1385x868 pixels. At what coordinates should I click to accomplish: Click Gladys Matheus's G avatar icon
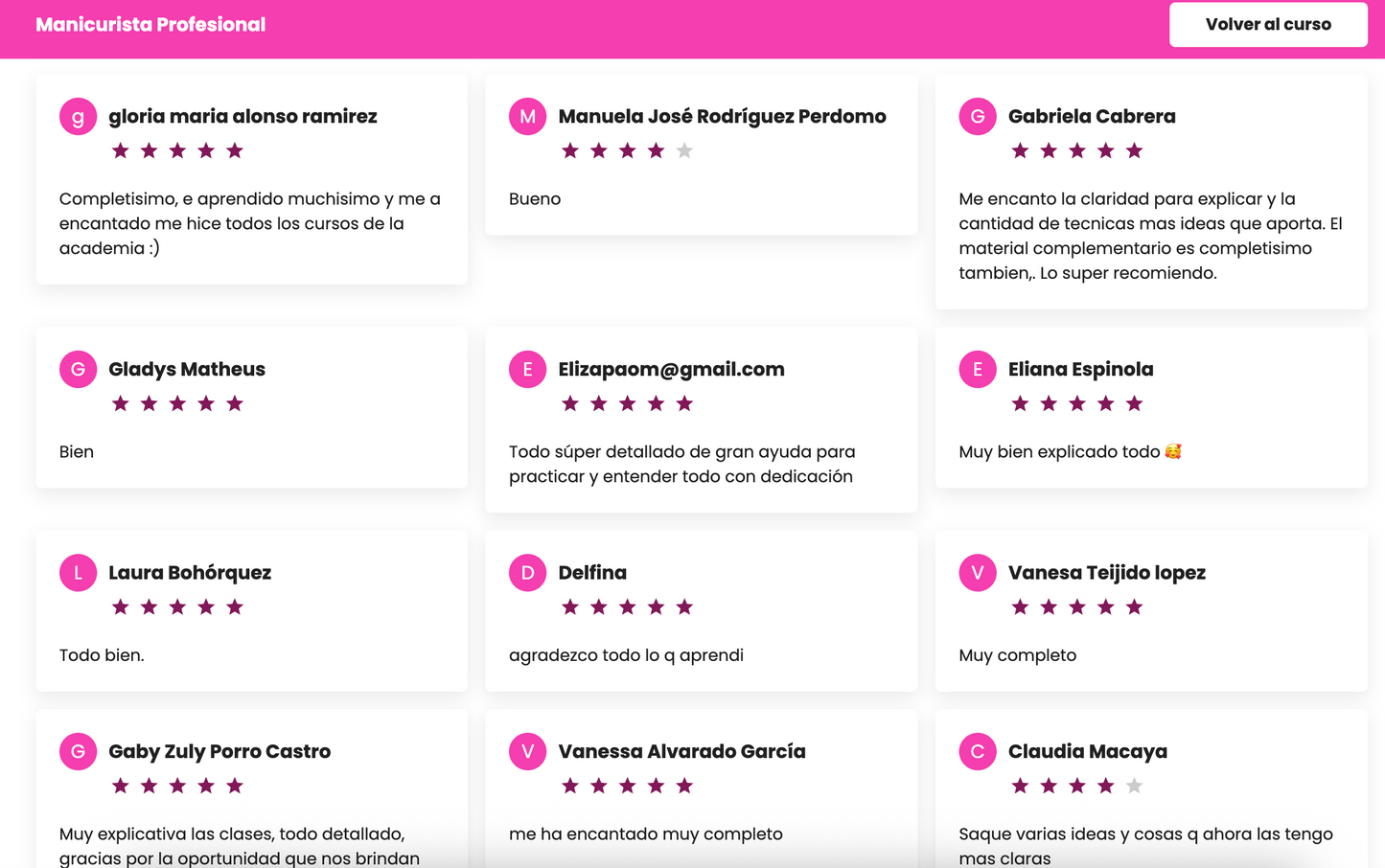click(x=78, y=370)
